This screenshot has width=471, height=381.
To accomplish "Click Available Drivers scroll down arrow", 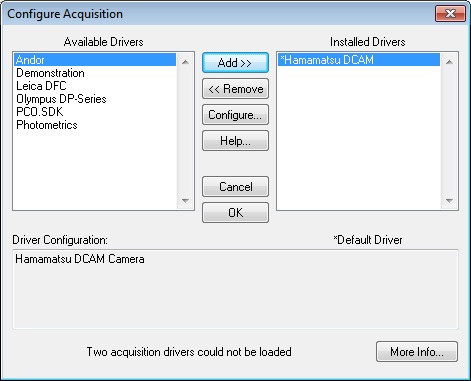I will (x=185, y=200).
